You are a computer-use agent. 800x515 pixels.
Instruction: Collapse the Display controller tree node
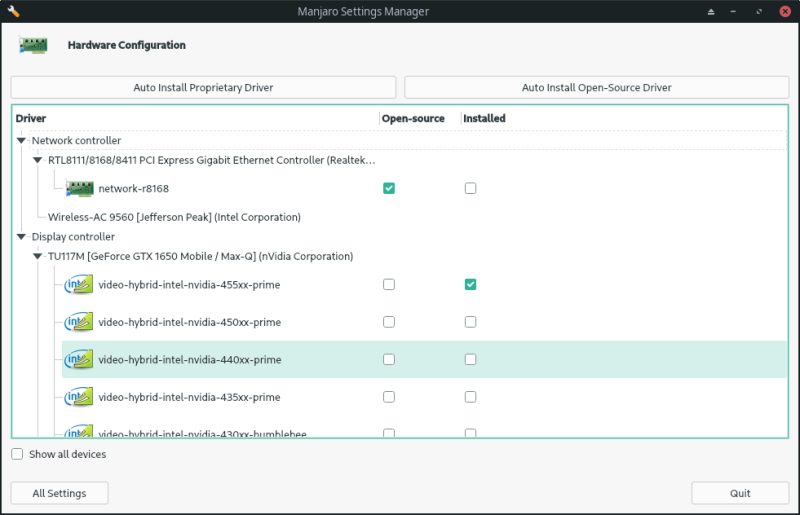click(x=21, y=236)
